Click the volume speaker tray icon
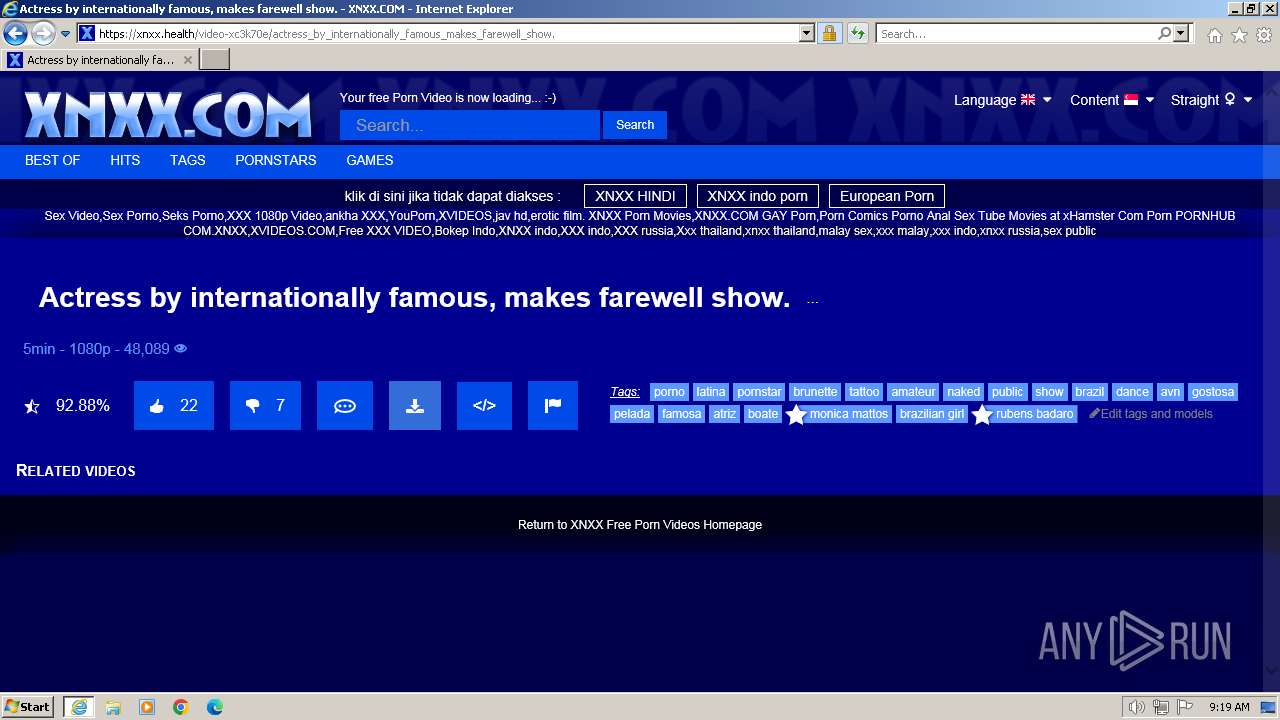 coord(1136,707)
